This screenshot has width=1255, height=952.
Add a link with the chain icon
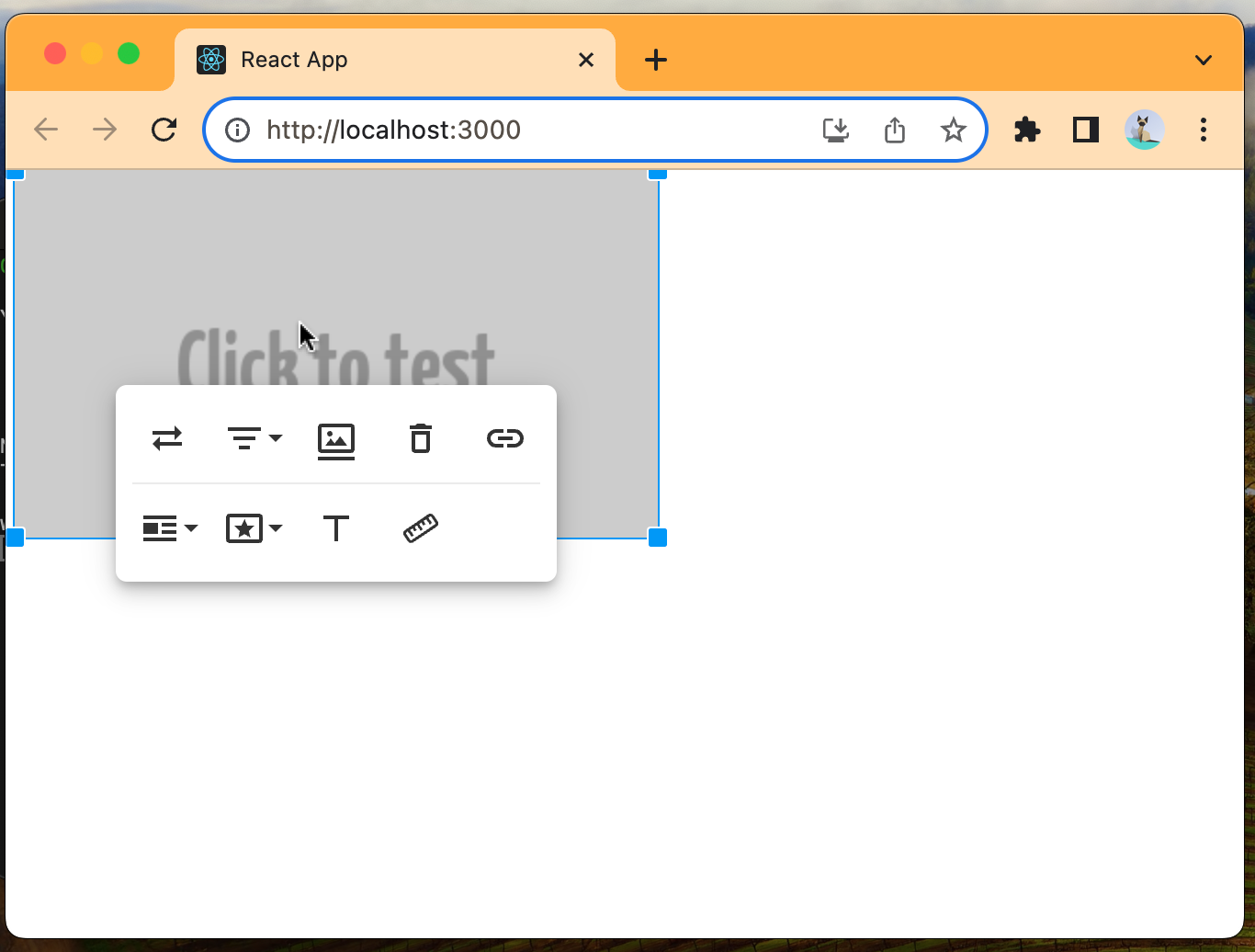click(x=504, y=438)
